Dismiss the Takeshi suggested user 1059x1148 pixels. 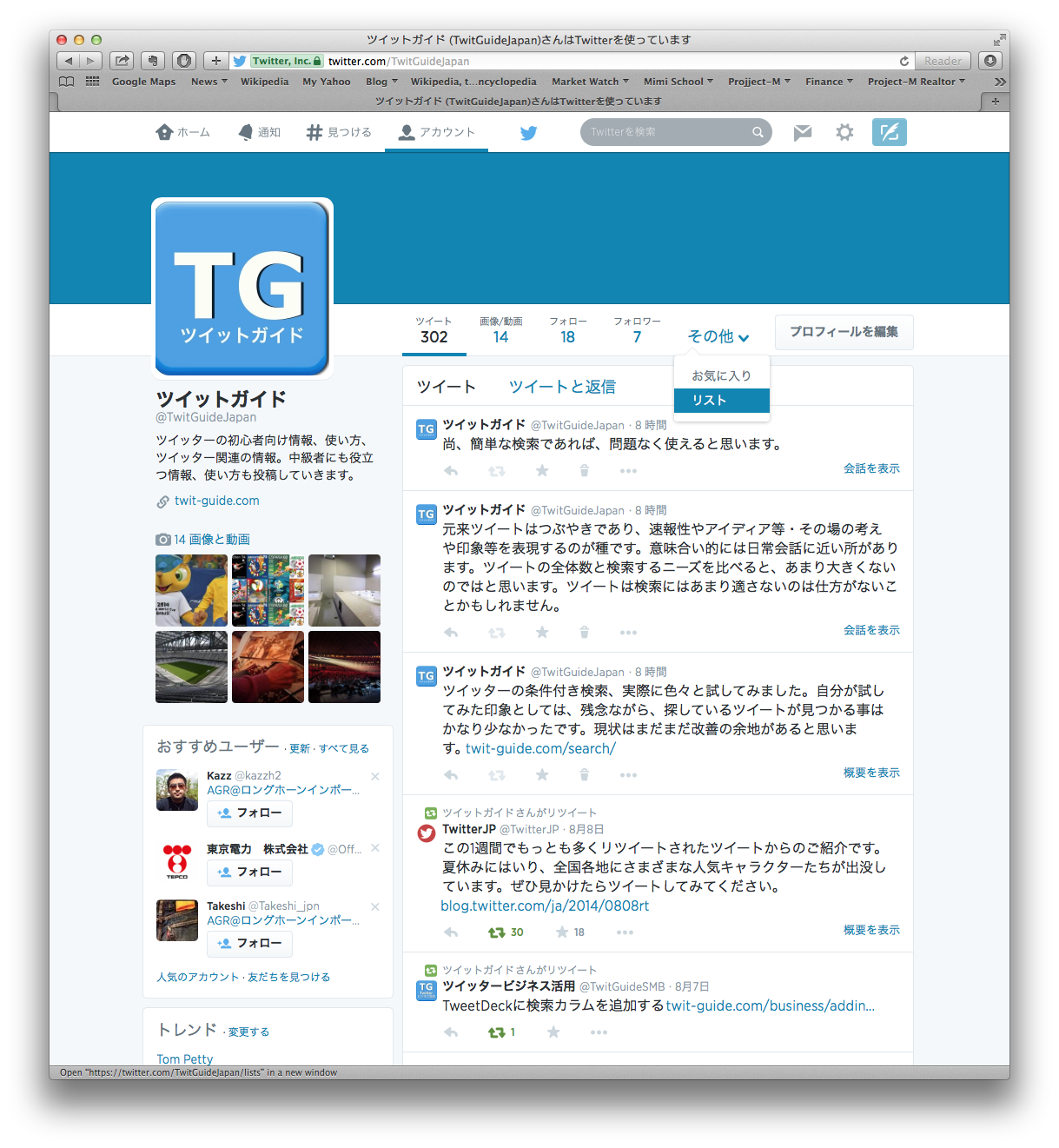coord(375,906)
